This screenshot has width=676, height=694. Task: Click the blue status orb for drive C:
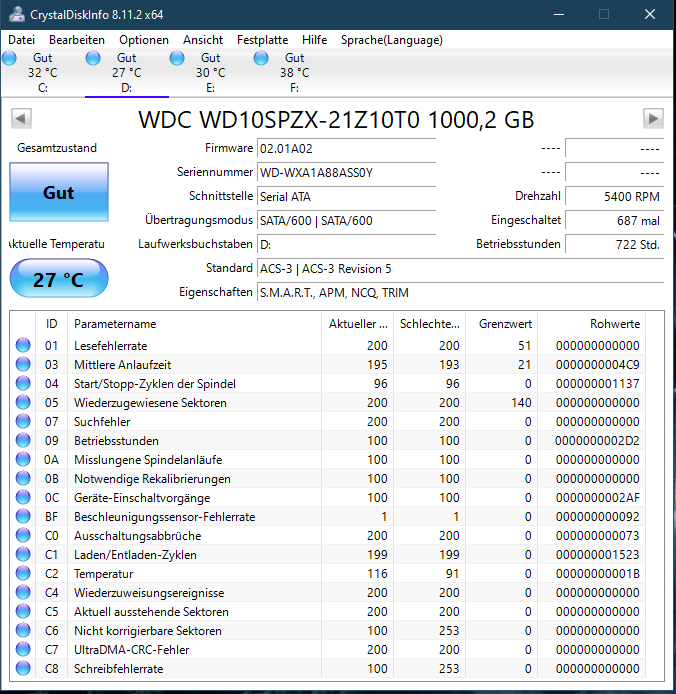(x=9, y=58)
